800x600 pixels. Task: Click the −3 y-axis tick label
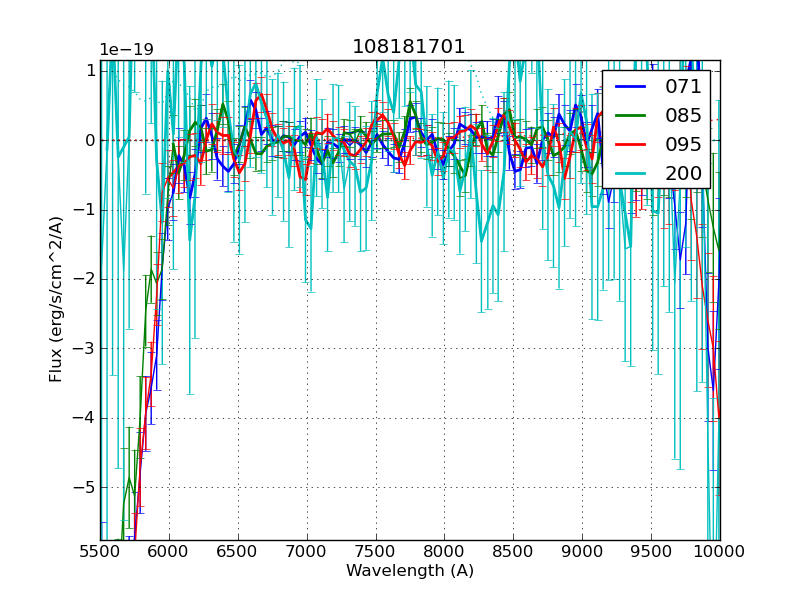(x=84, y=349)
